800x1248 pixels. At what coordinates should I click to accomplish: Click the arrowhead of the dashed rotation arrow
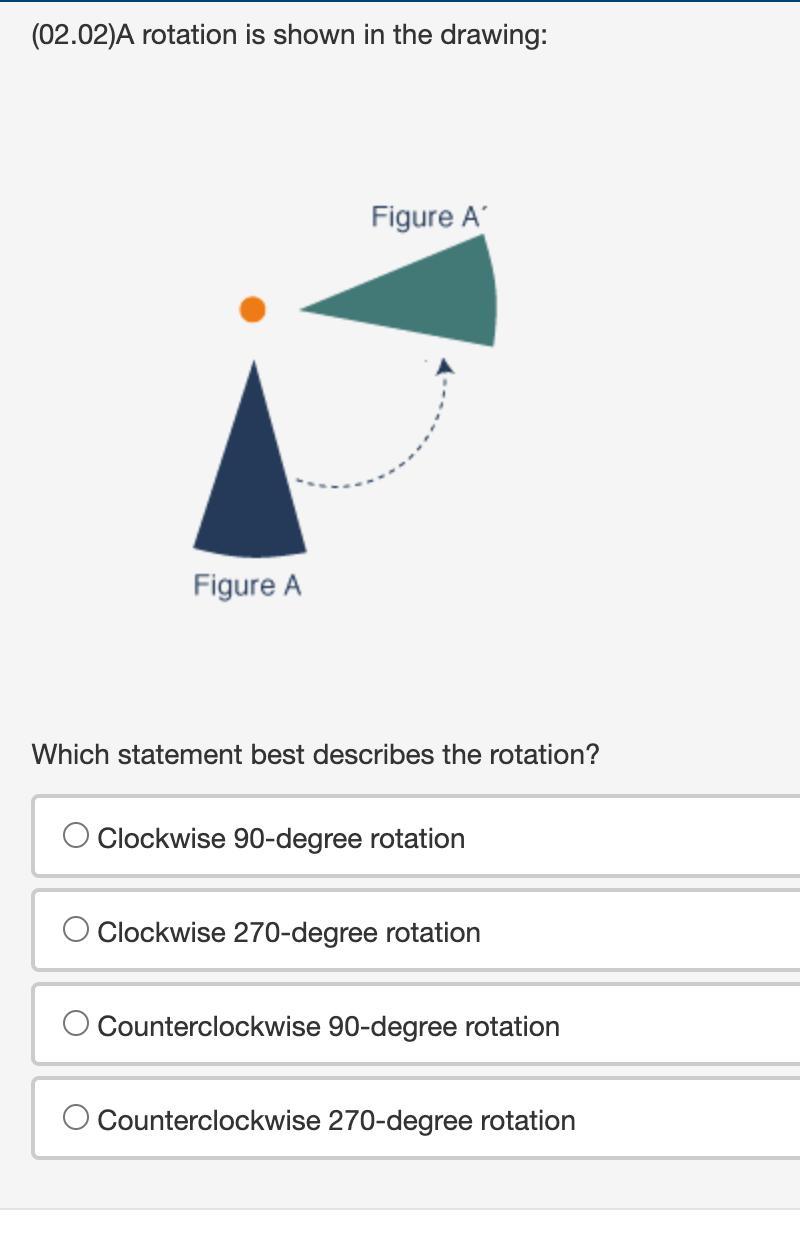point(445,367)
